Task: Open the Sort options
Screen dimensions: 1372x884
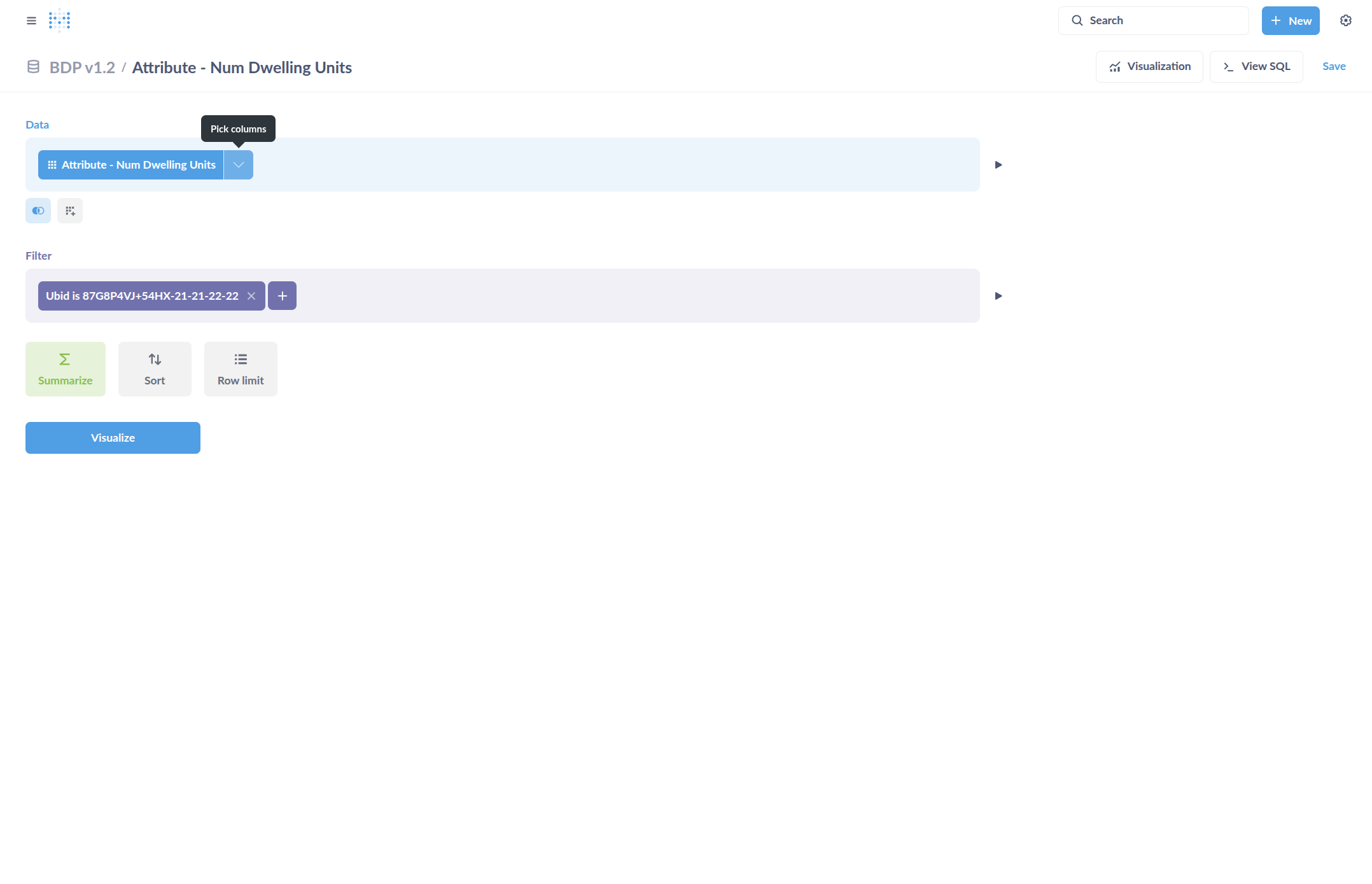Action: tap(154, 368)
